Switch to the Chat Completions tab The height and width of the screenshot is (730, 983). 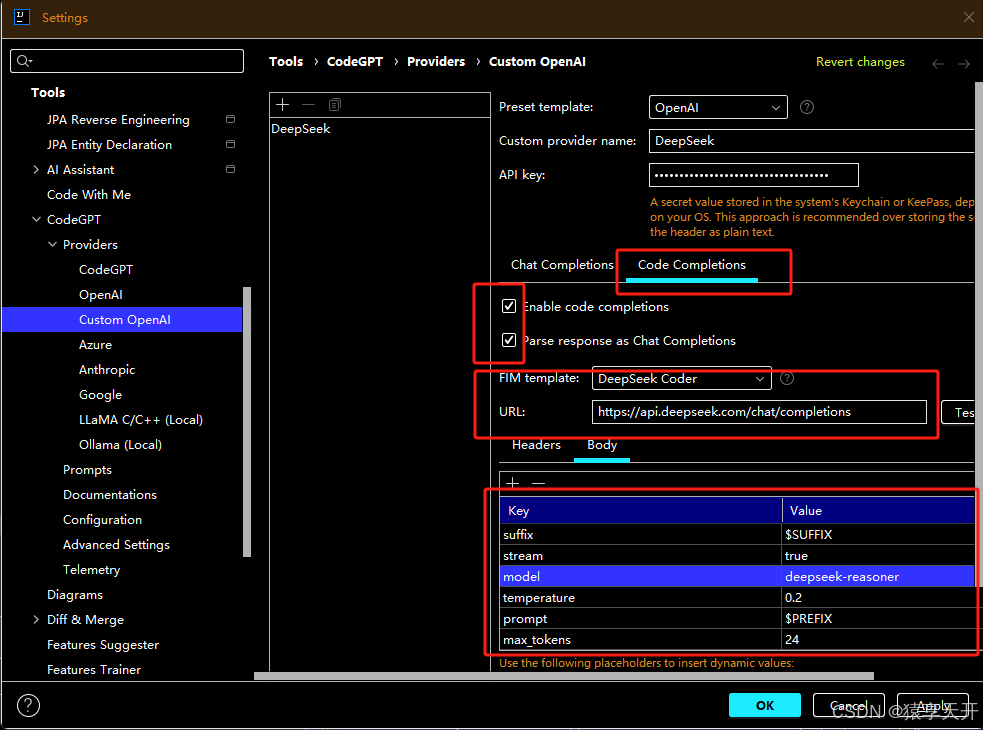click(561, 265)
